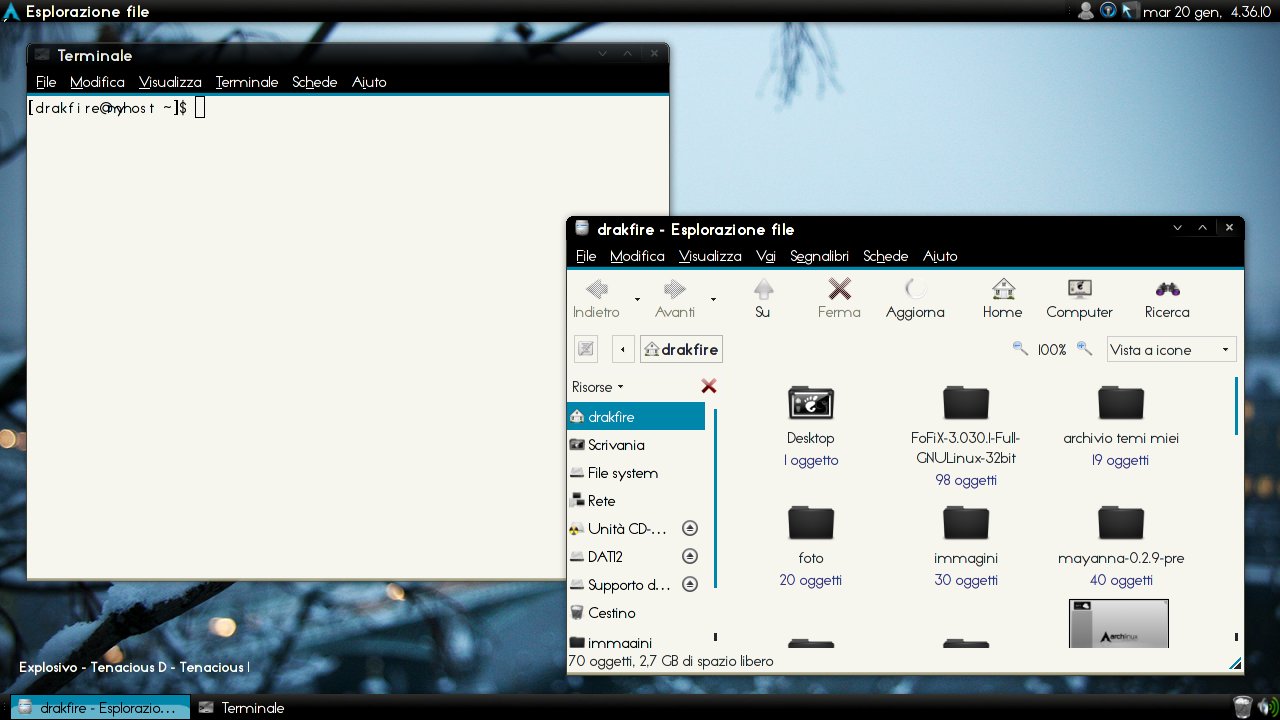Image resolution: width=1280 pixels, height=720 pixels.
Task: Open the Desktop folder icon
Action: (x=811, y=402)
